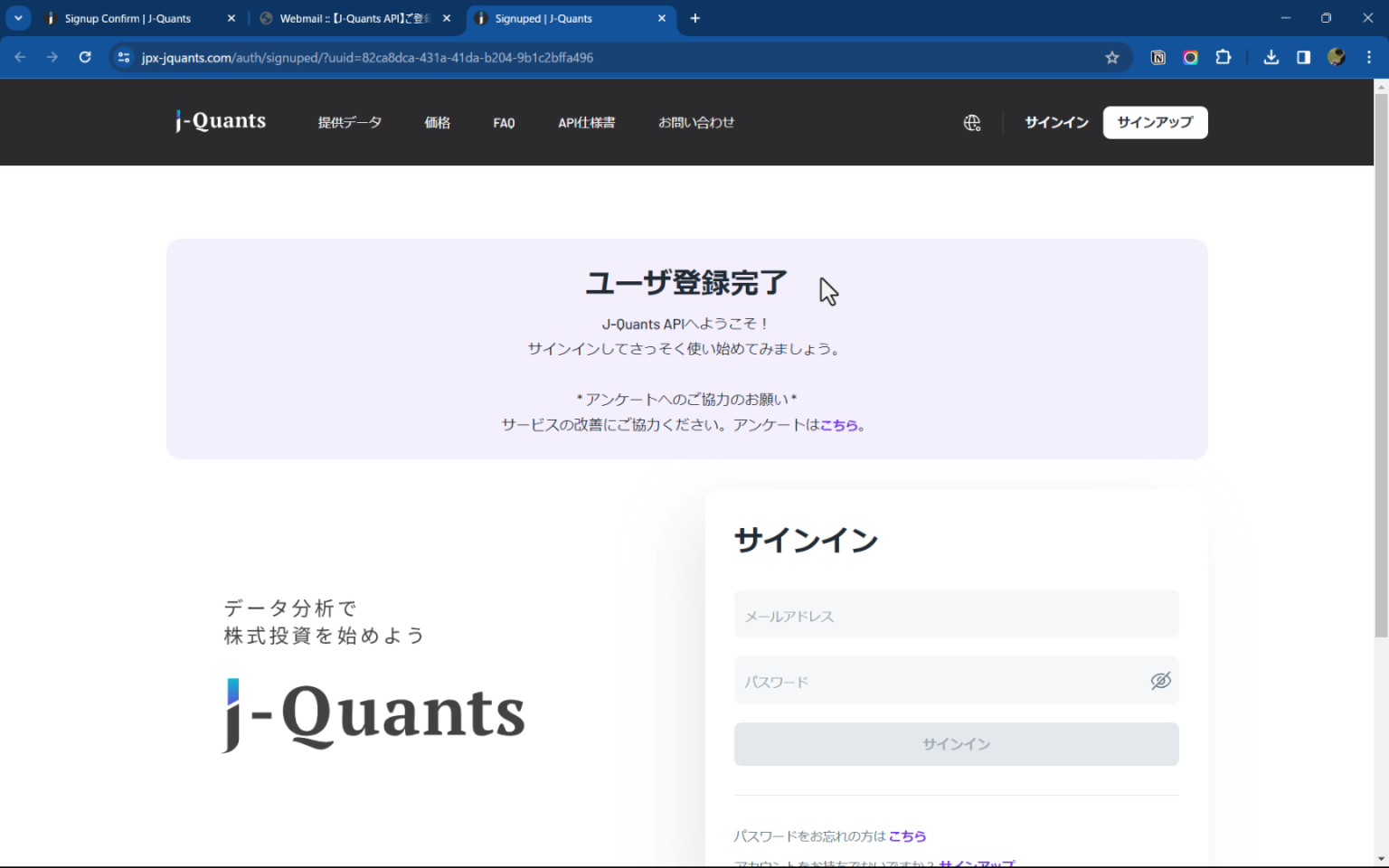Open the tab search dropdown arrow
The height and width of the screenshot is (868, 1389).
[18, 18]
